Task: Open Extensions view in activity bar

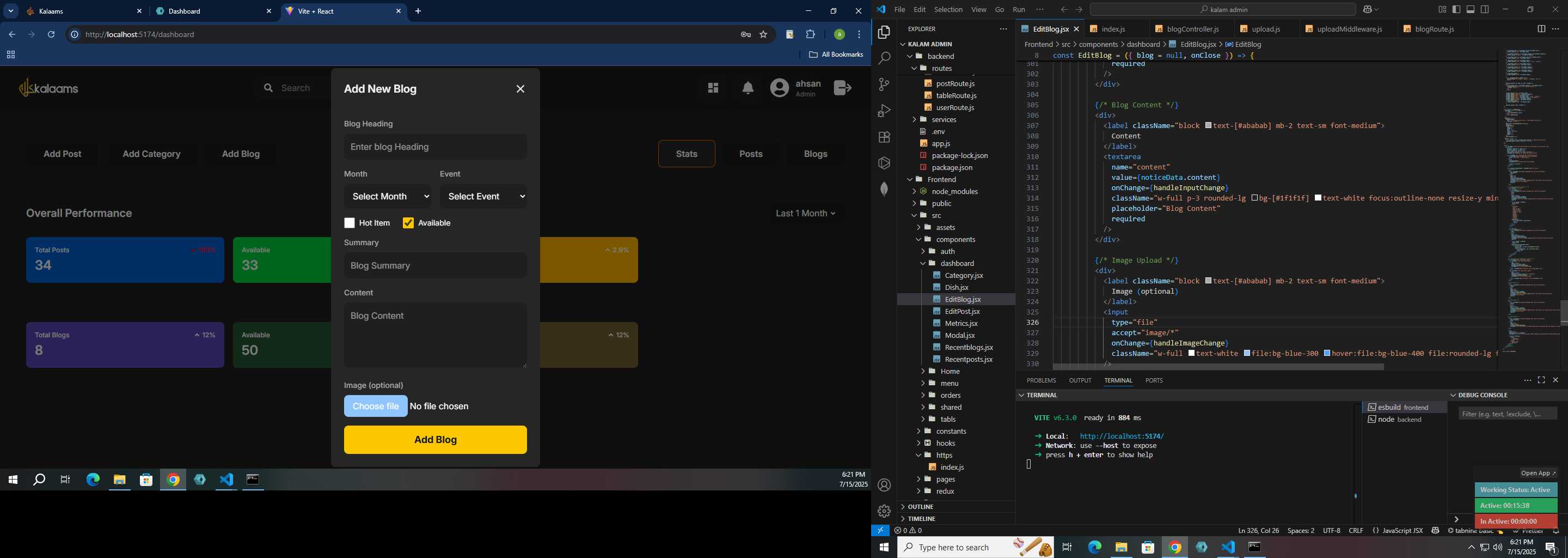Action: click(x=884, y=137)
